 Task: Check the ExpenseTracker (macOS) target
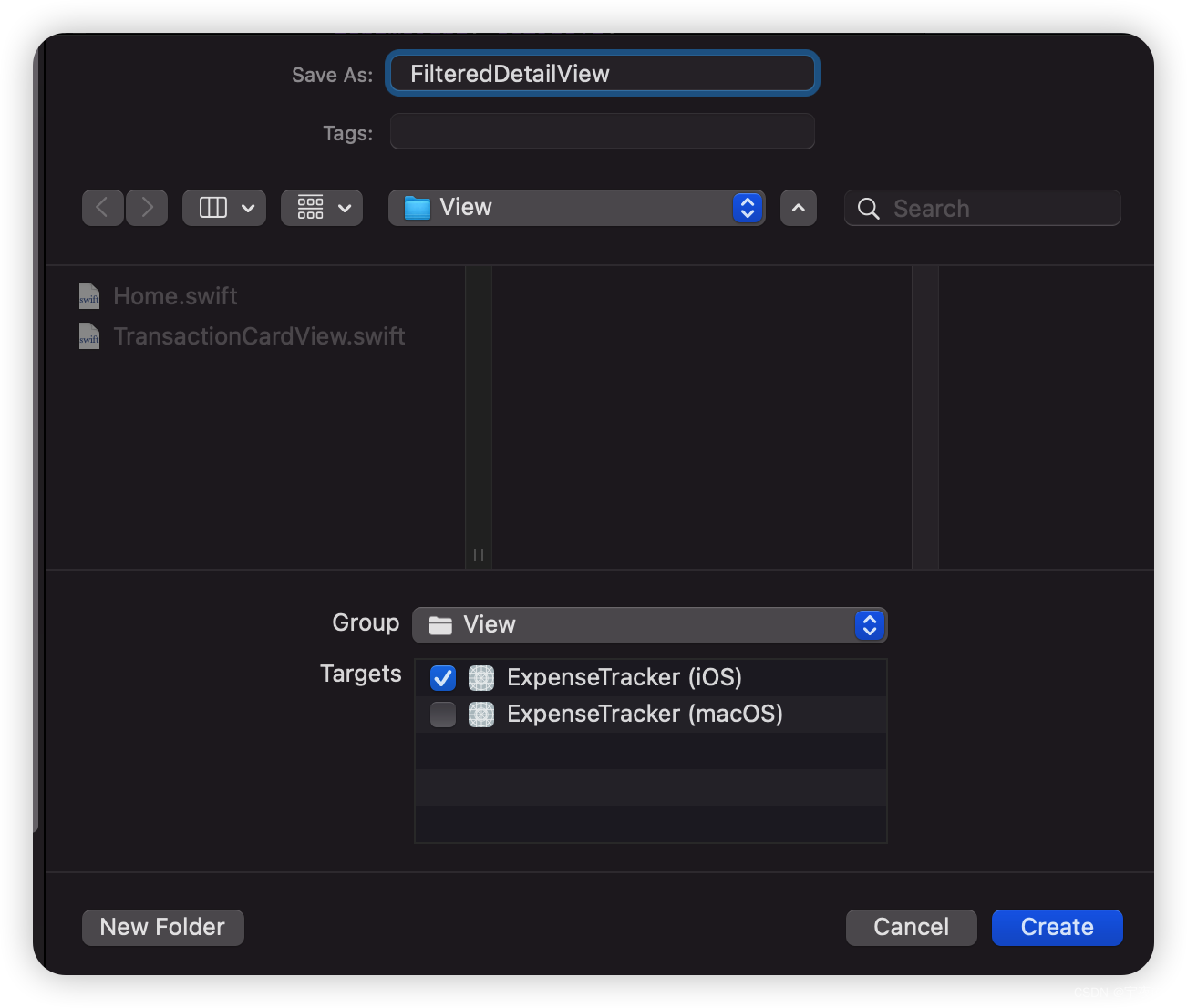pyautogui.click(x=443, y=715)
